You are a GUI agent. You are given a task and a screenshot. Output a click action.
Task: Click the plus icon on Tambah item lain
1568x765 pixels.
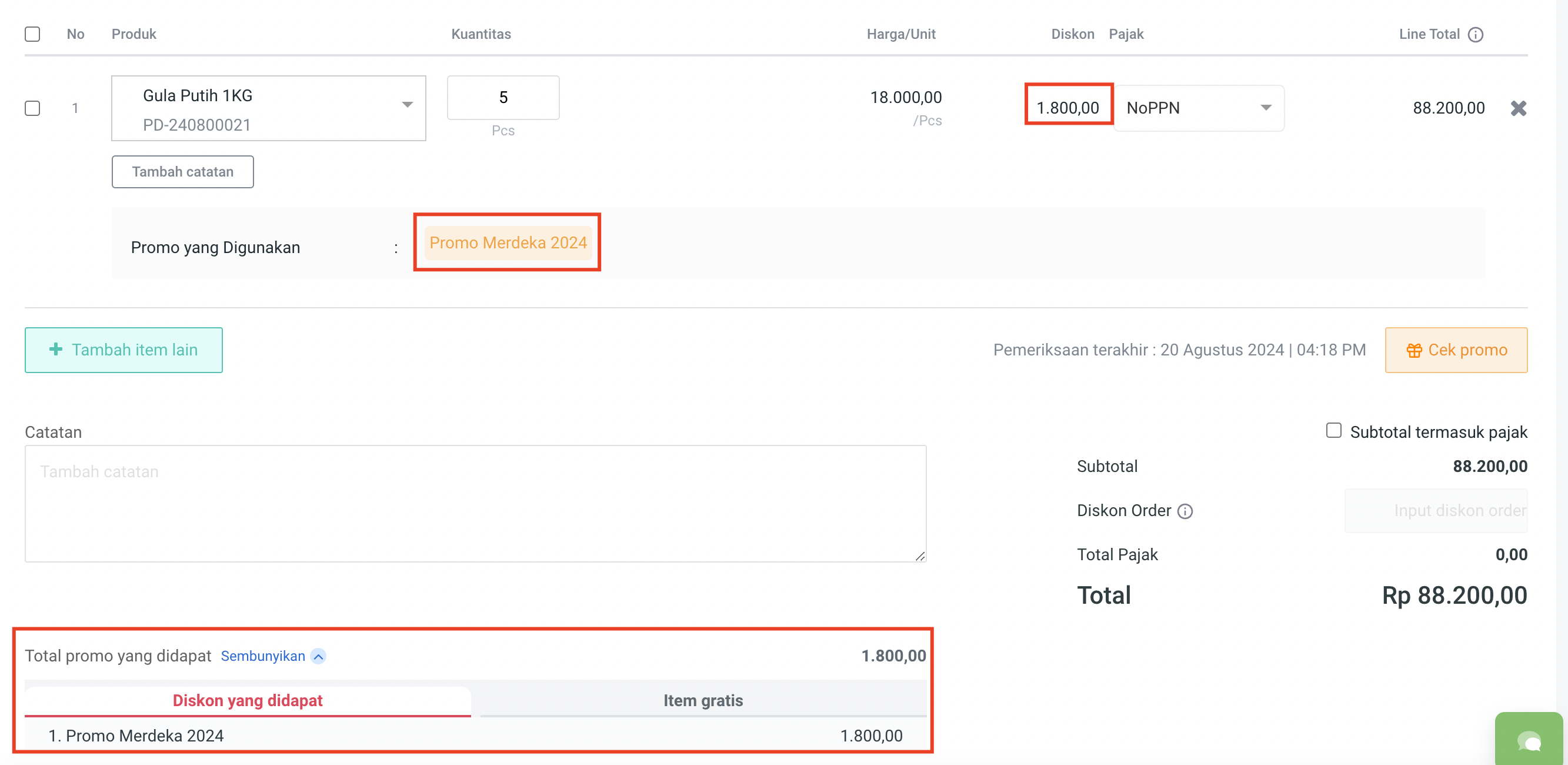click(x=56, y=350)
